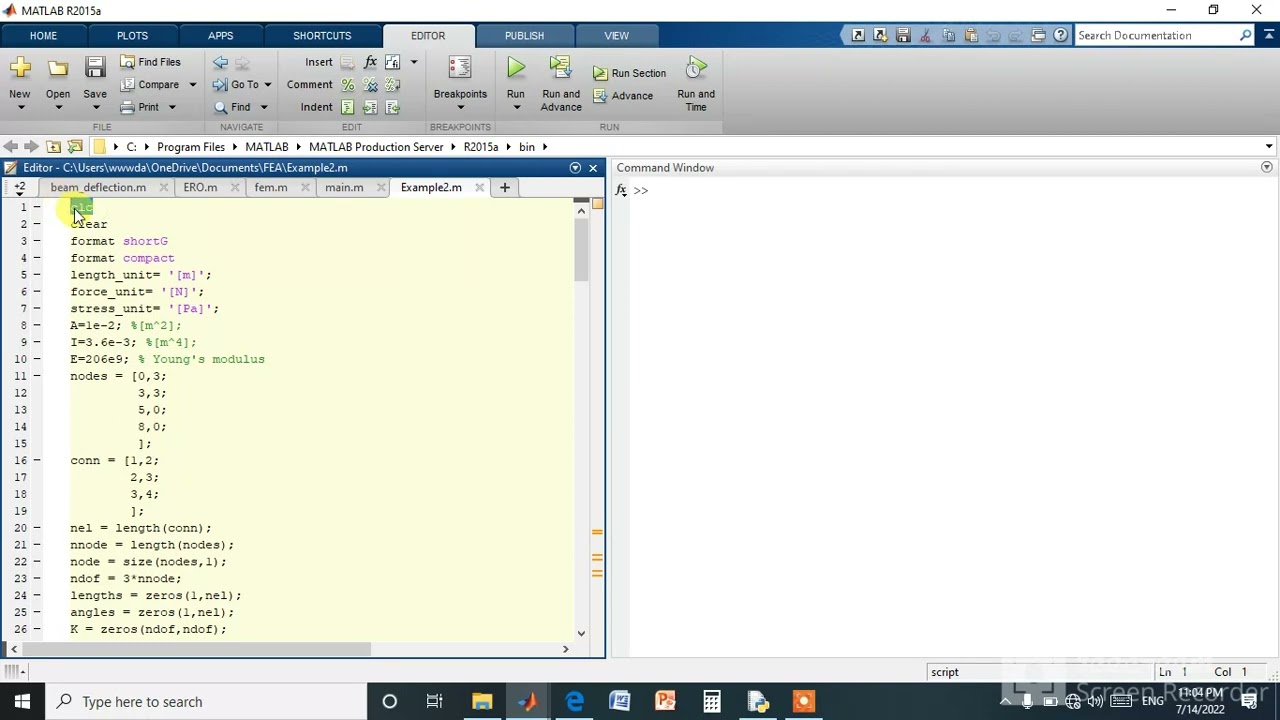Open dropdown under New button

click(x=20, y=108)
